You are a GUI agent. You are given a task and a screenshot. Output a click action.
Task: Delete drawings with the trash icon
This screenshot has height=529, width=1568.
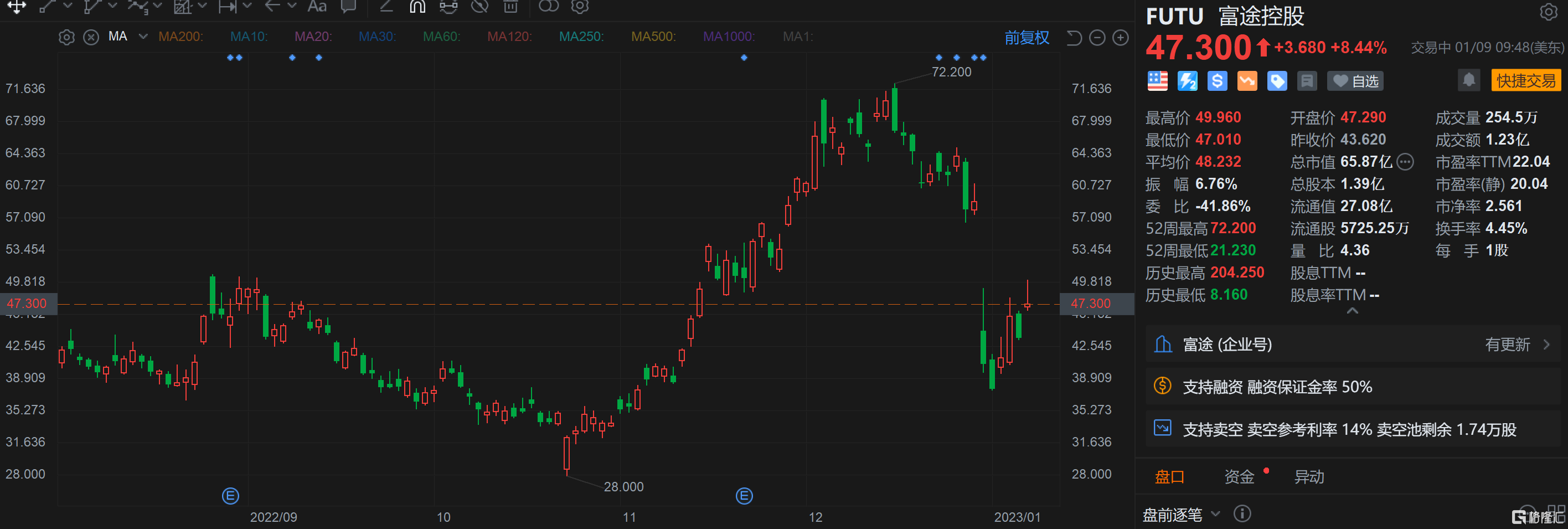(510, 6)
